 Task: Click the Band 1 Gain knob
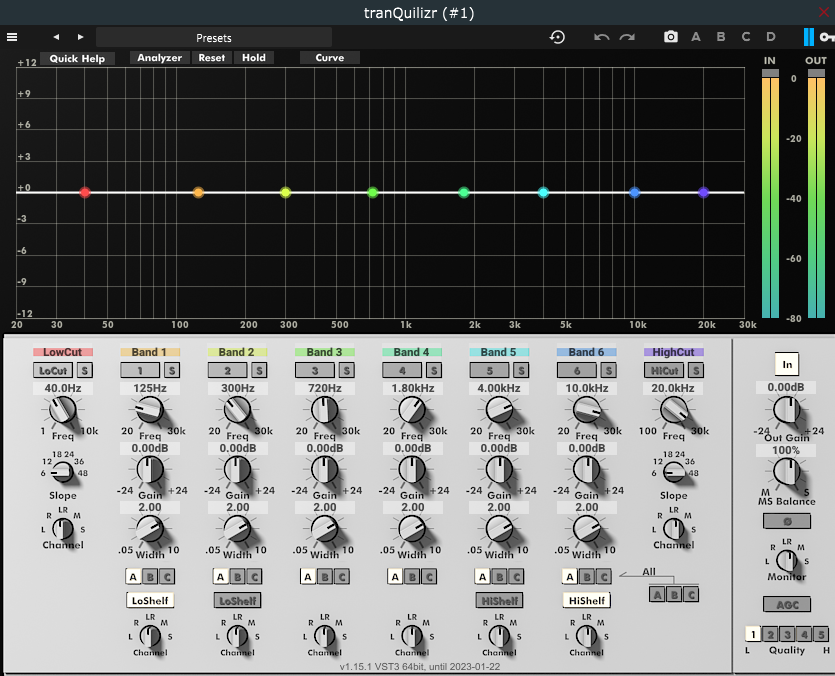point(150,470)
